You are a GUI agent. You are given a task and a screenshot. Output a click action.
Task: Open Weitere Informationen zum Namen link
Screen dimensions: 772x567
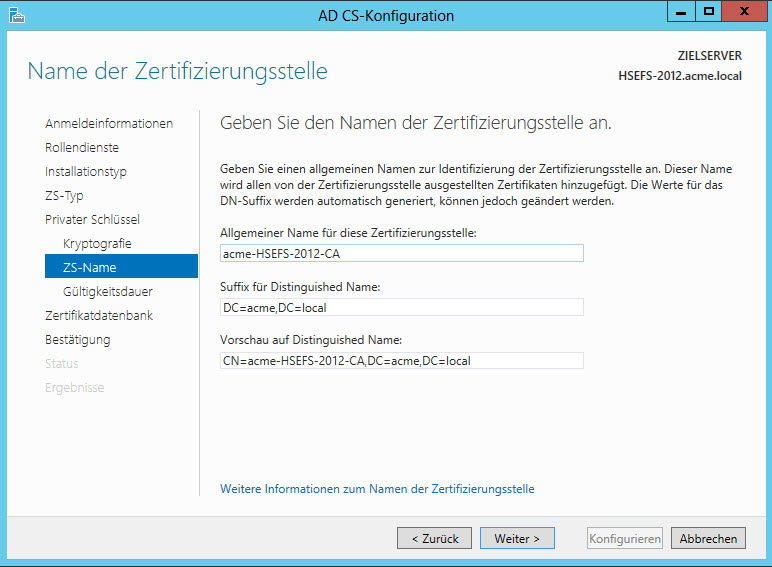coord(377,489)
